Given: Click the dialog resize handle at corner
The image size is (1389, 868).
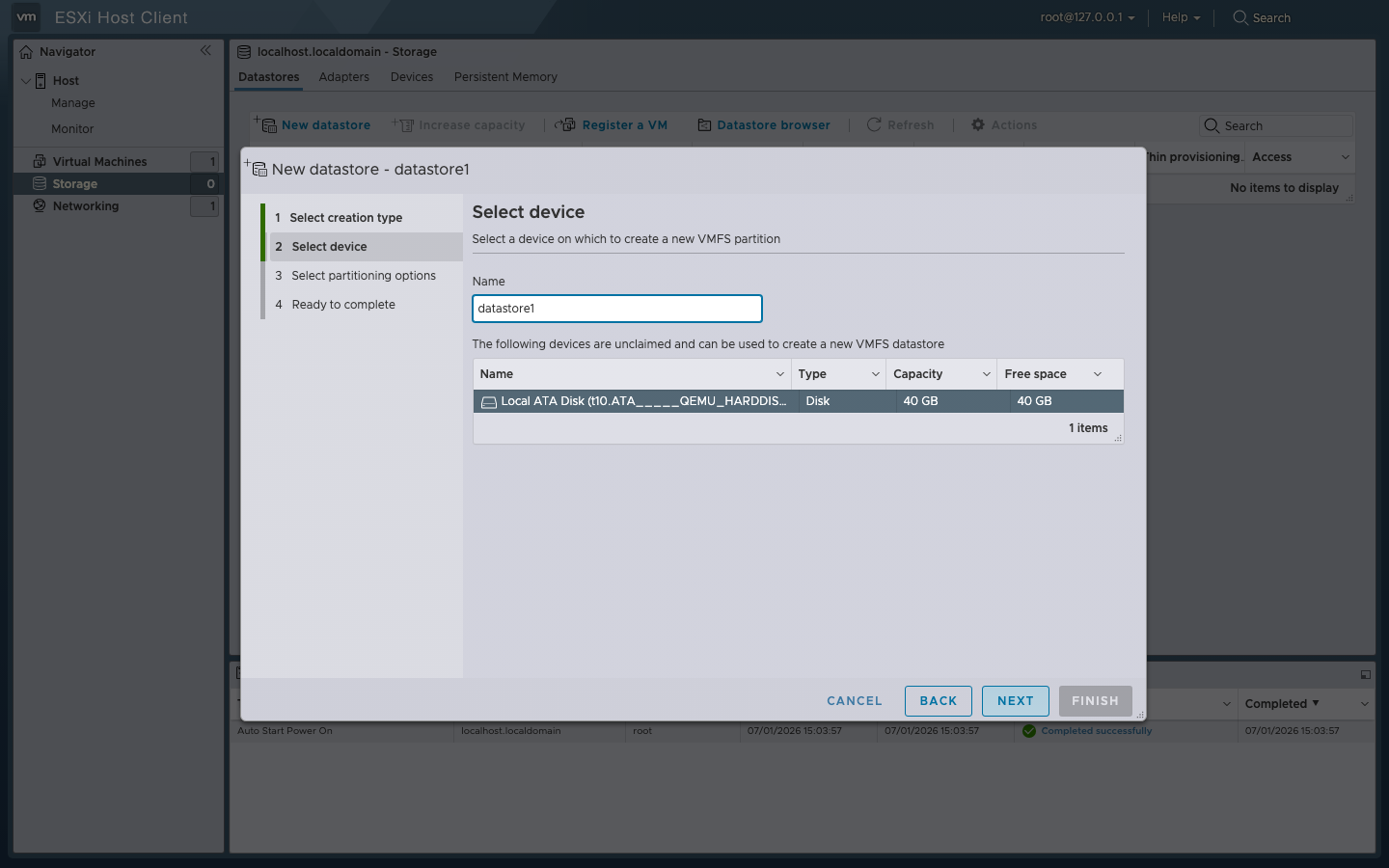Looking at the screenshot, I should [x=1140, y=715].
